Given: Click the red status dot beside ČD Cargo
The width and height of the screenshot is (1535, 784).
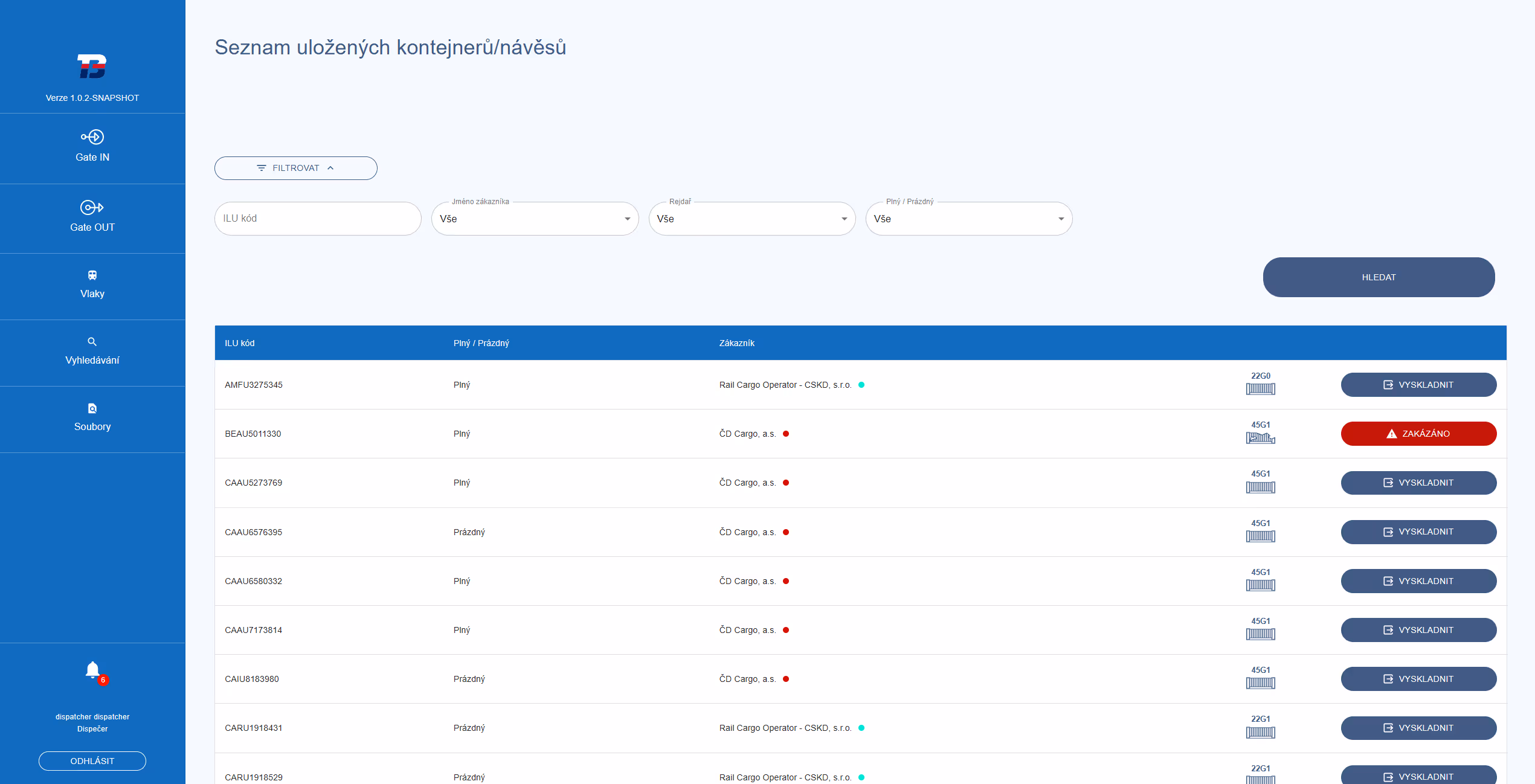Looking at the screenshot, I should point(786,434).
